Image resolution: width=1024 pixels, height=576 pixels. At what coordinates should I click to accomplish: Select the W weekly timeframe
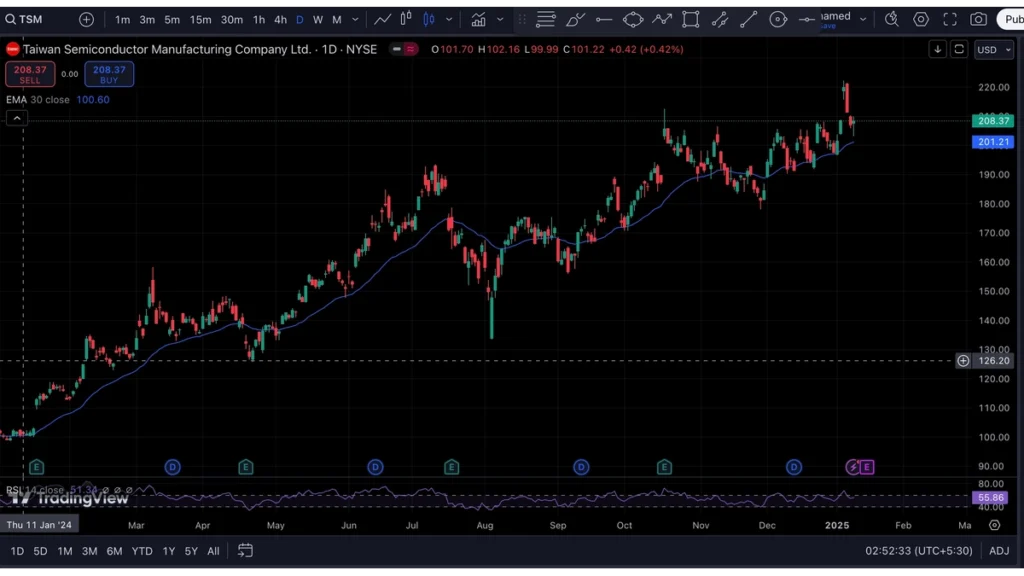(318, 20)
